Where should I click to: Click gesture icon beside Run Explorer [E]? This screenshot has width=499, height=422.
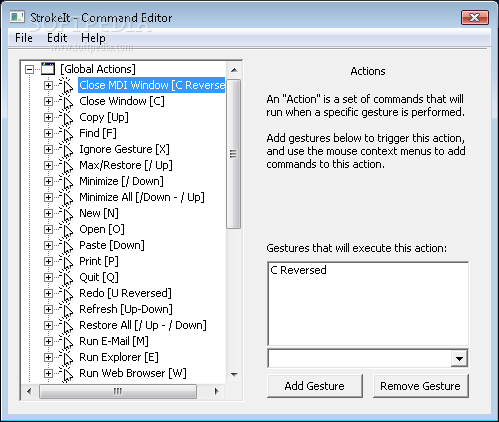click(66, 358)
